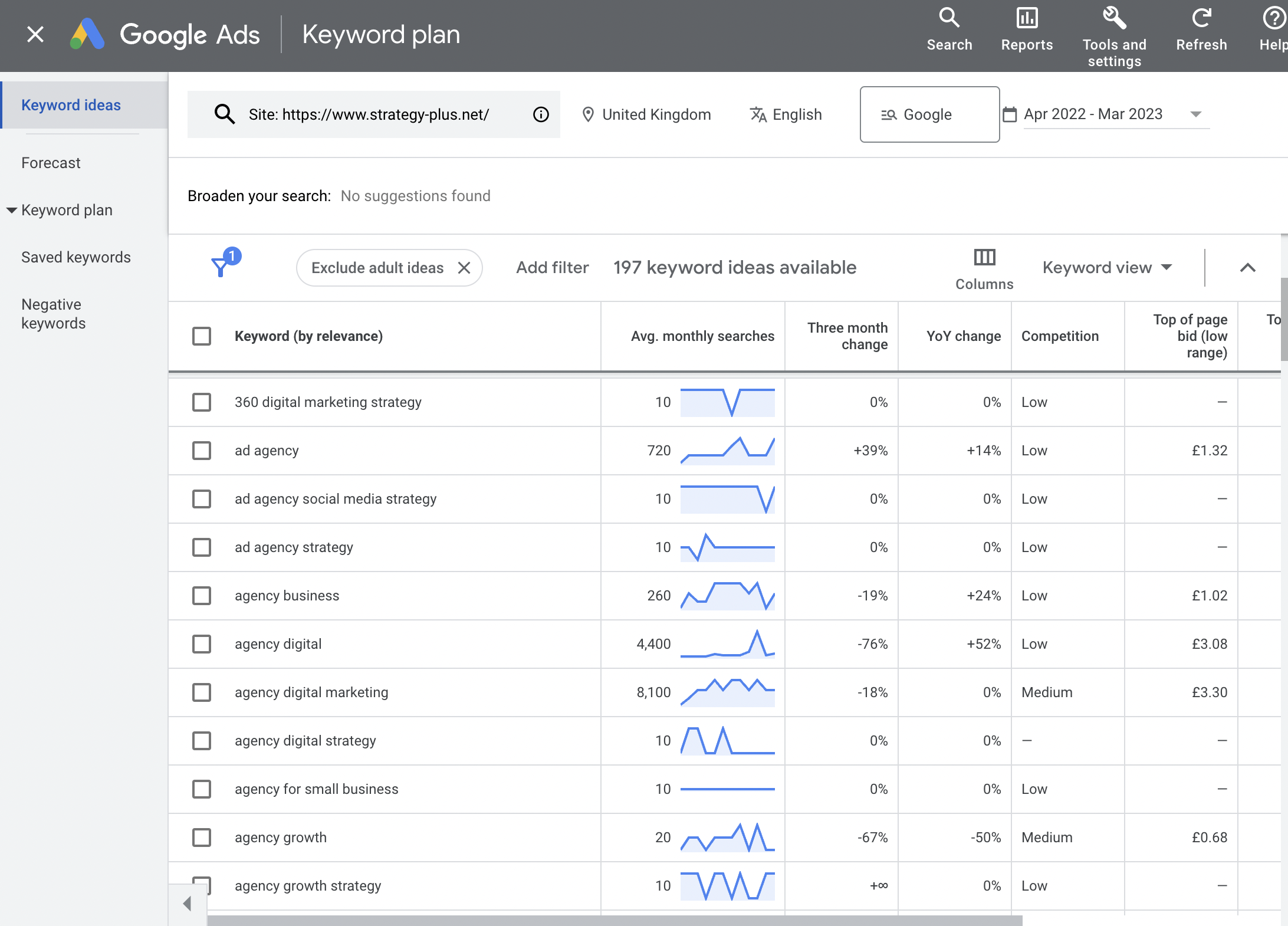The width and height of the screenshot is (1288, 926).
Task: Open the Apr 2022 - Mar 2023 date picker
Action: click(x=1106, y=114)
